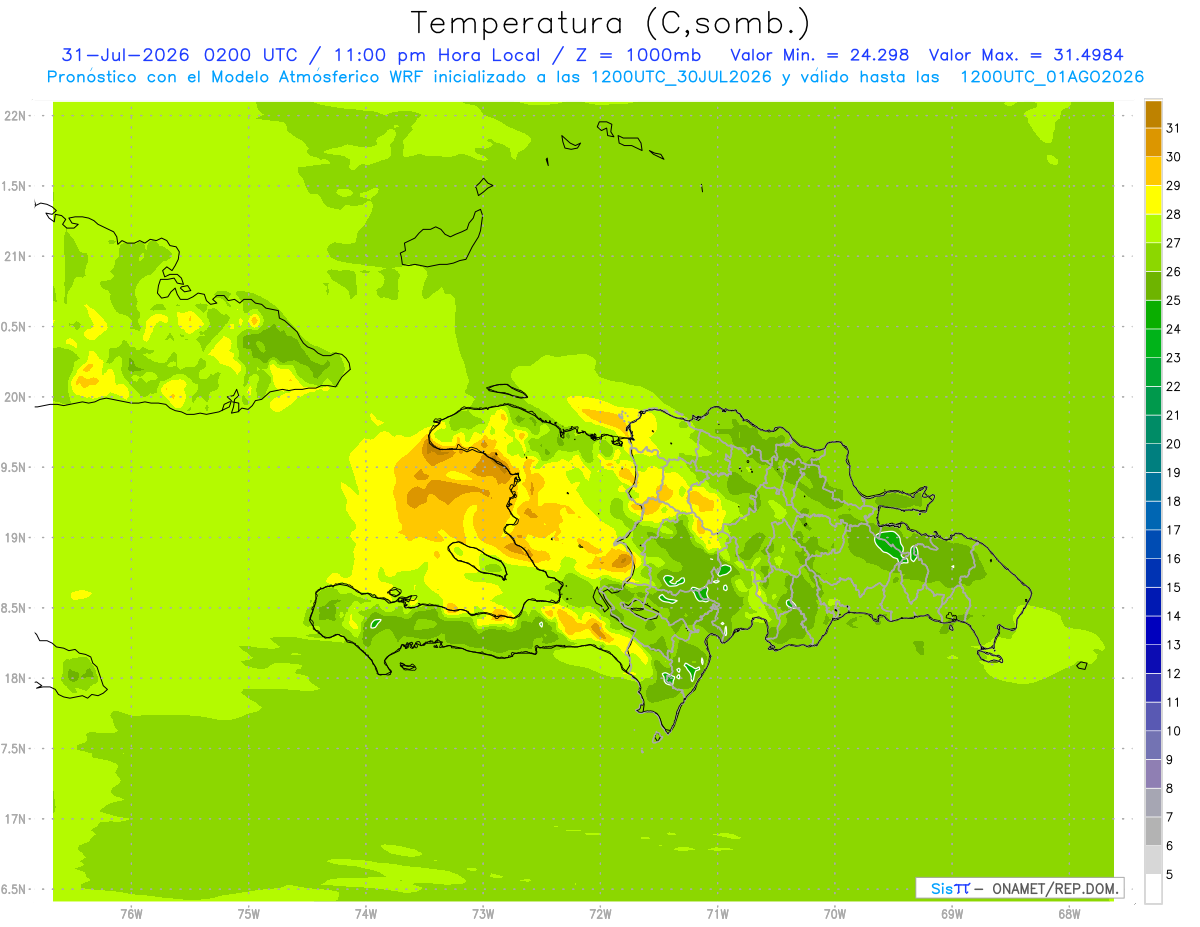Screen dimensions: 1200x927
Task: Click the longitude axis label "76W"
Action: point(131,914)
